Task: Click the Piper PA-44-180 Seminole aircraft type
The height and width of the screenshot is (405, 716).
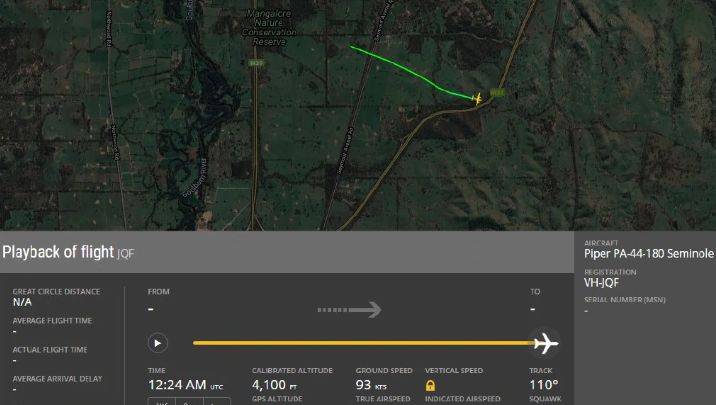Action: (648, 254)
